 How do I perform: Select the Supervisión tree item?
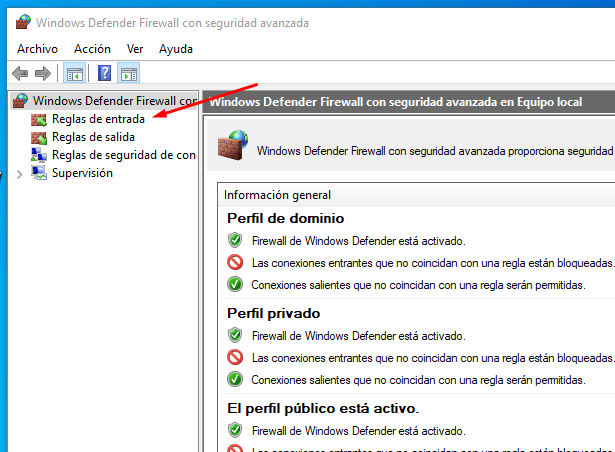click(x=82, y=173)
